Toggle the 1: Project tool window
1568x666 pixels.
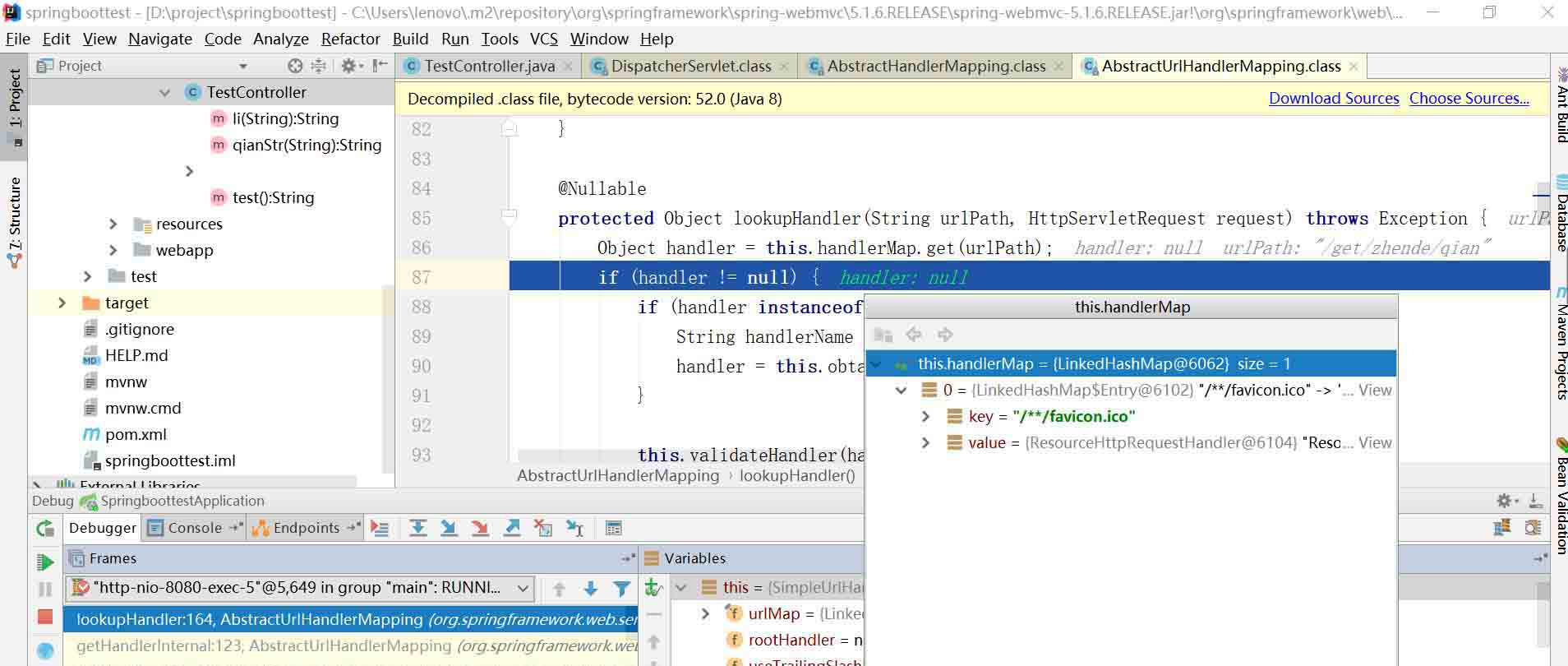(x=14, y=105)
